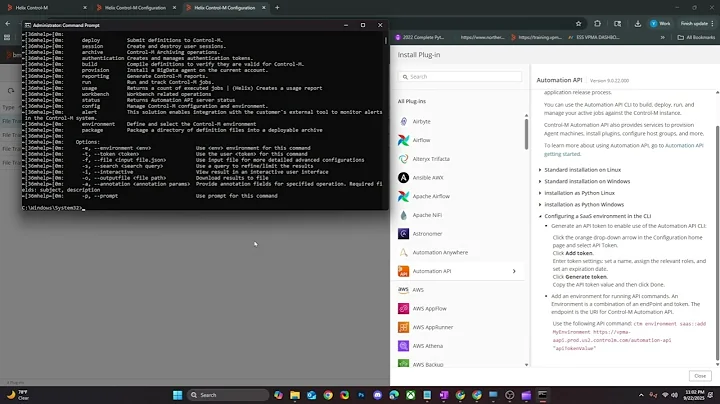Click the Airbyte plug-in name
The height and width of the screenshot is (404, 720).
point(421,122)
